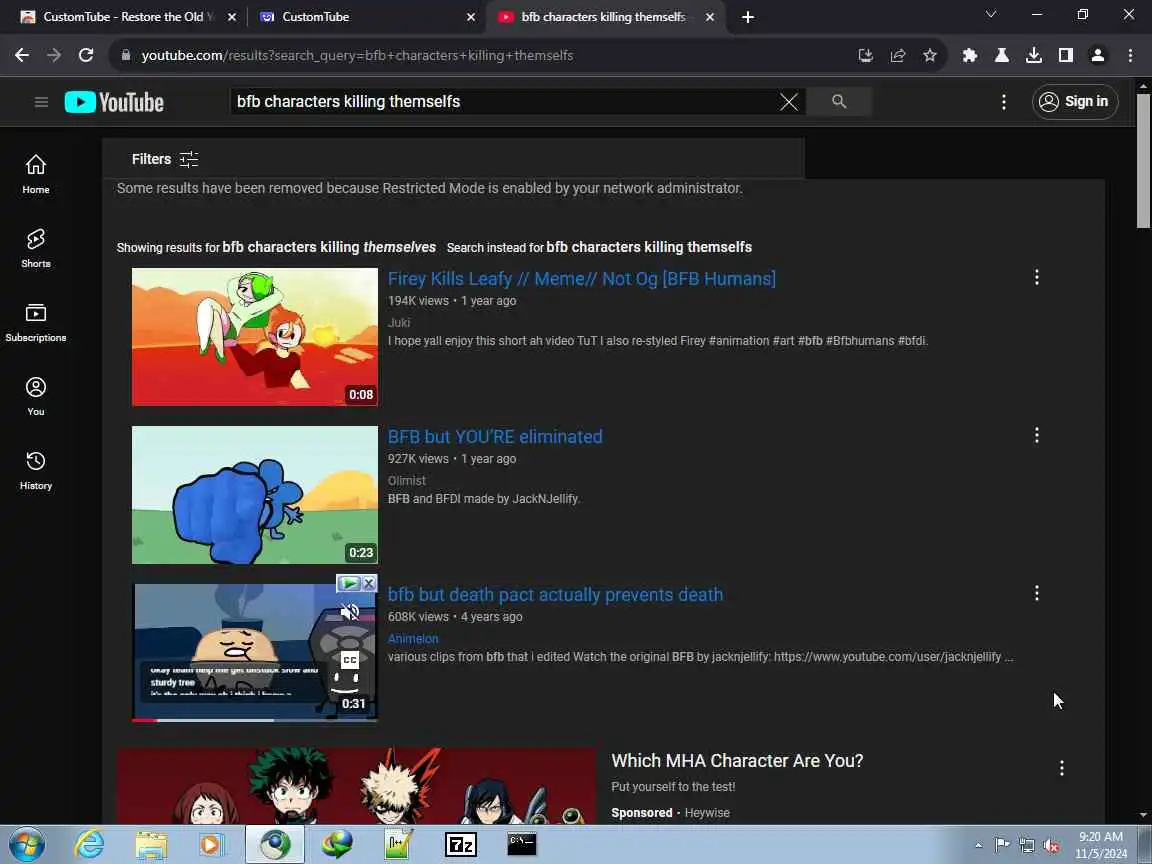1152x864 pixels.
Task: Open a new browser tab
Action: [x=748, y=17]
